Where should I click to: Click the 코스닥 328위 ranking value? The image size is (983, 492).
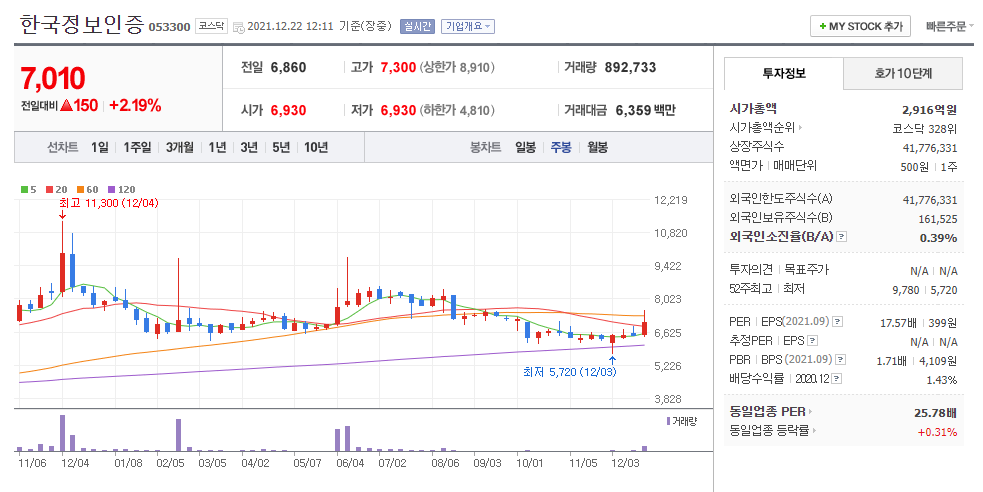coord(925,128)
